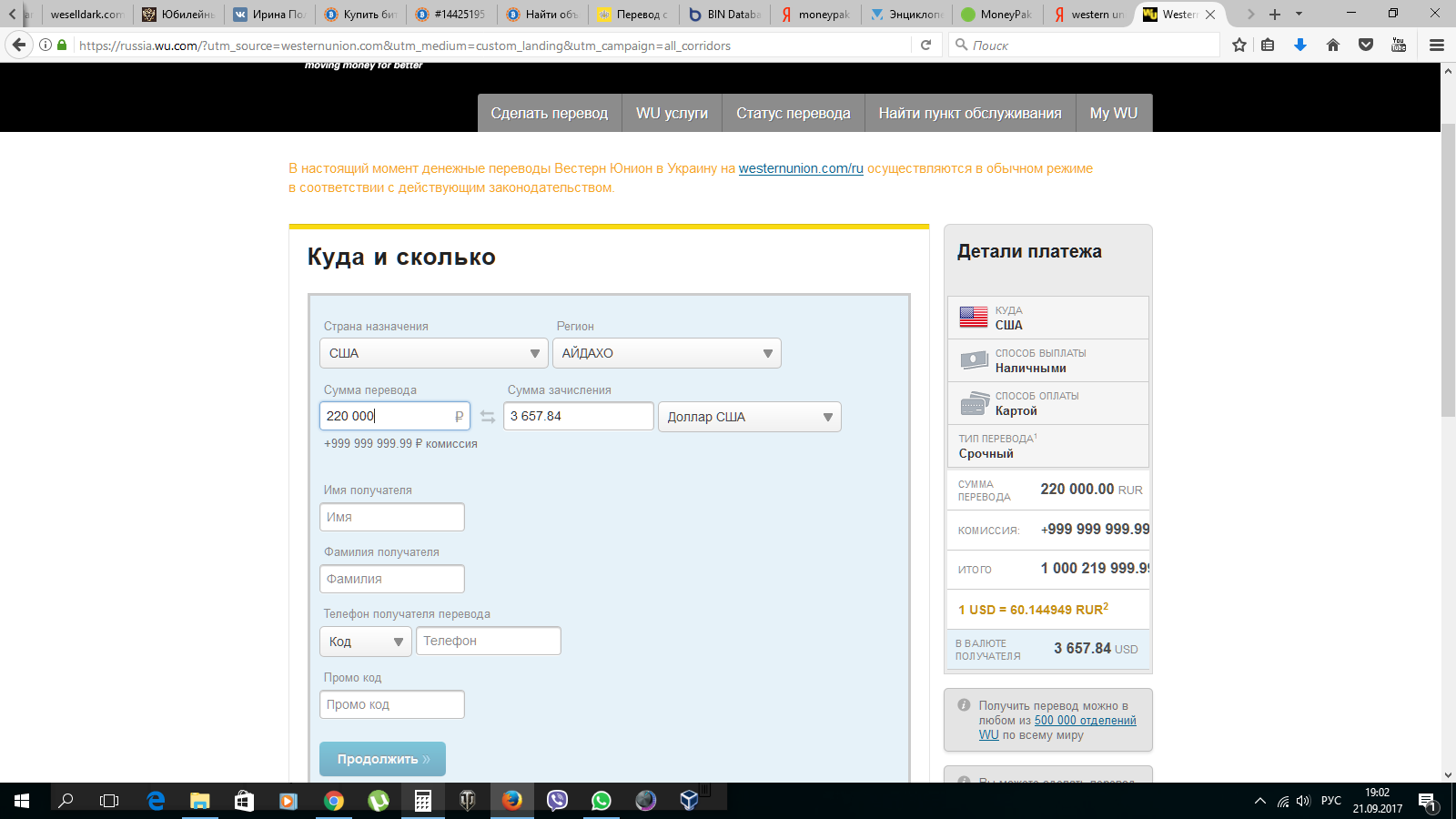
Task: Open the volume icon in system tray
Action: coord(1303,801)
